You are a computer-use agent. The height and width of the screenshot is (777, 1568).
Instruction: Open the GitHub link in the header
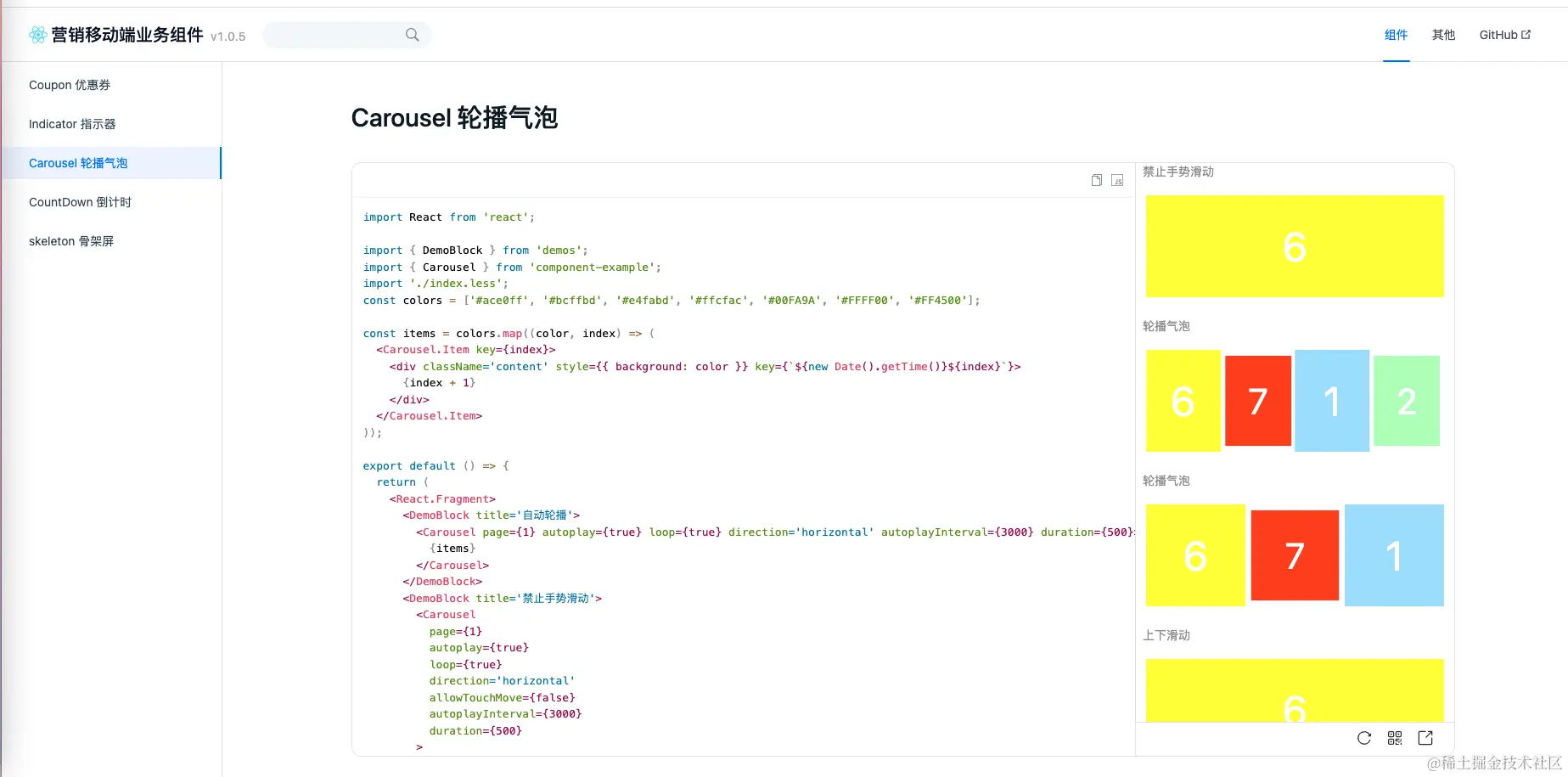[x=1505, y=35]
